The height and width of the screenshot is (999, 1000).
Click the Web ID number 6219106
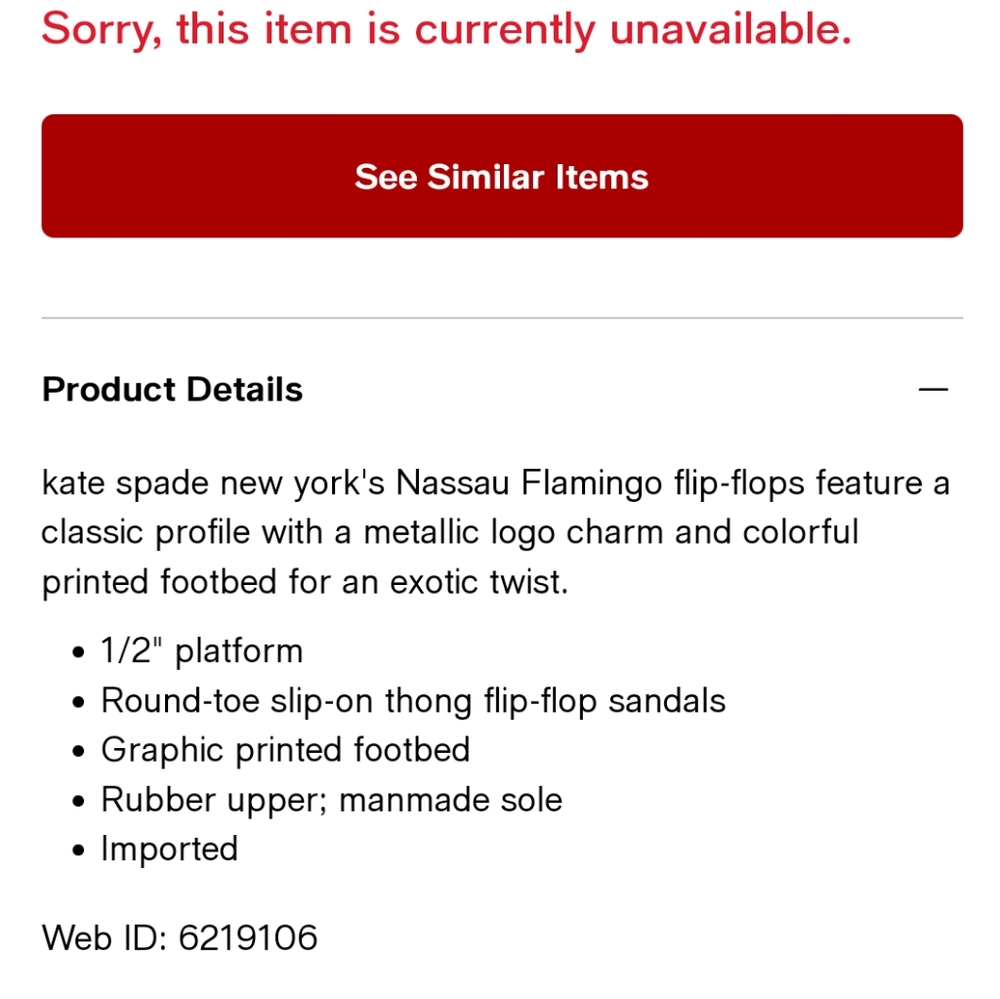click(247, 937)
